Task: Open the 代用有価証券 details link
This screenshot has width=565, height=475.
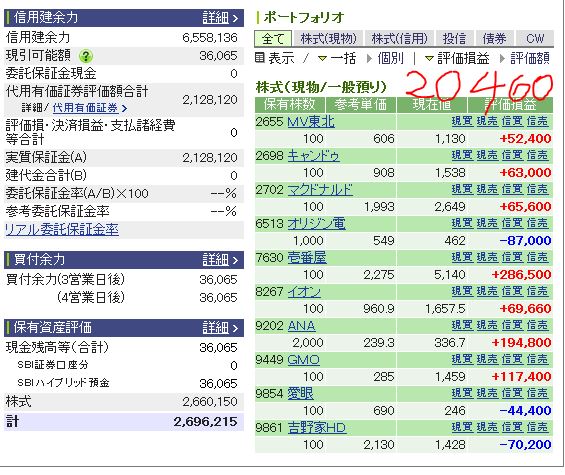Action: (x=89, y=108)
